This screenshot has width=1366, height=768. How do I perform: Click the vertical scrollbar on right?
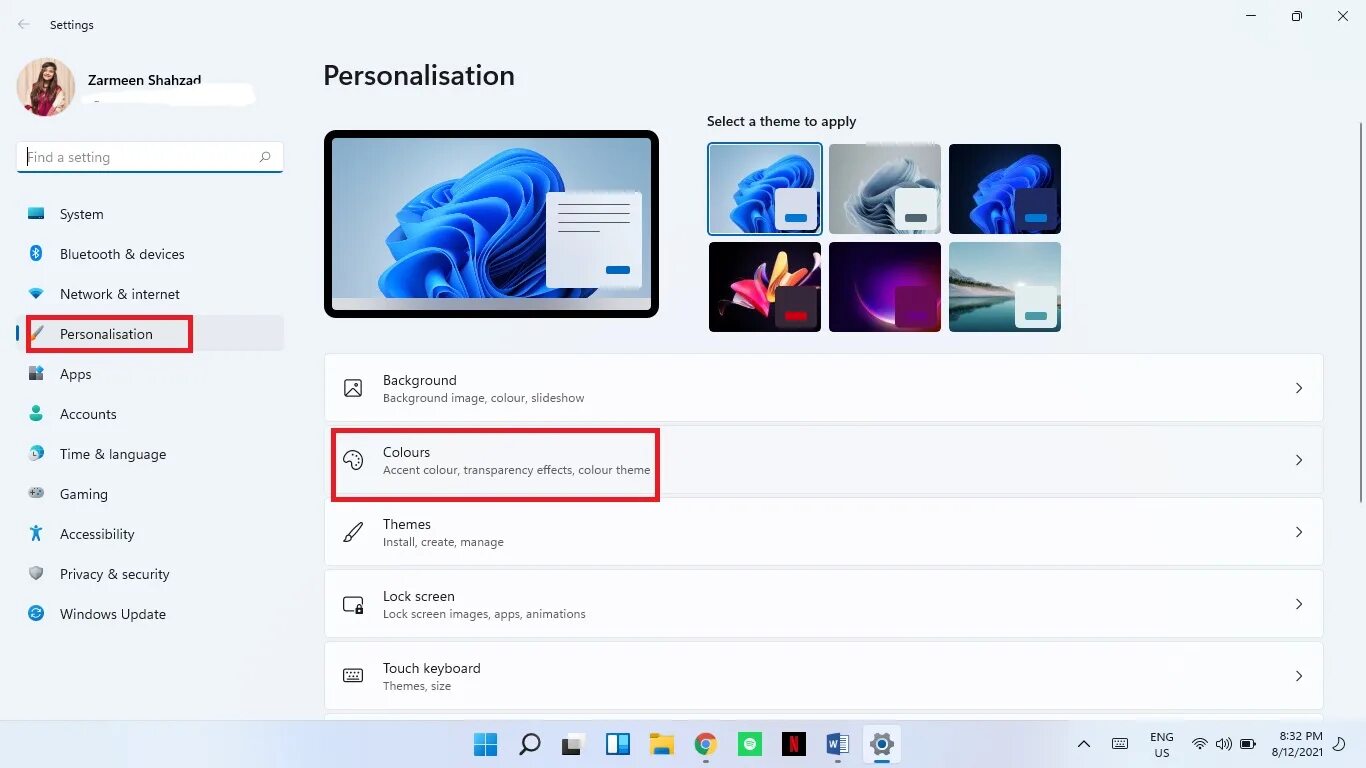point(1360,310)
